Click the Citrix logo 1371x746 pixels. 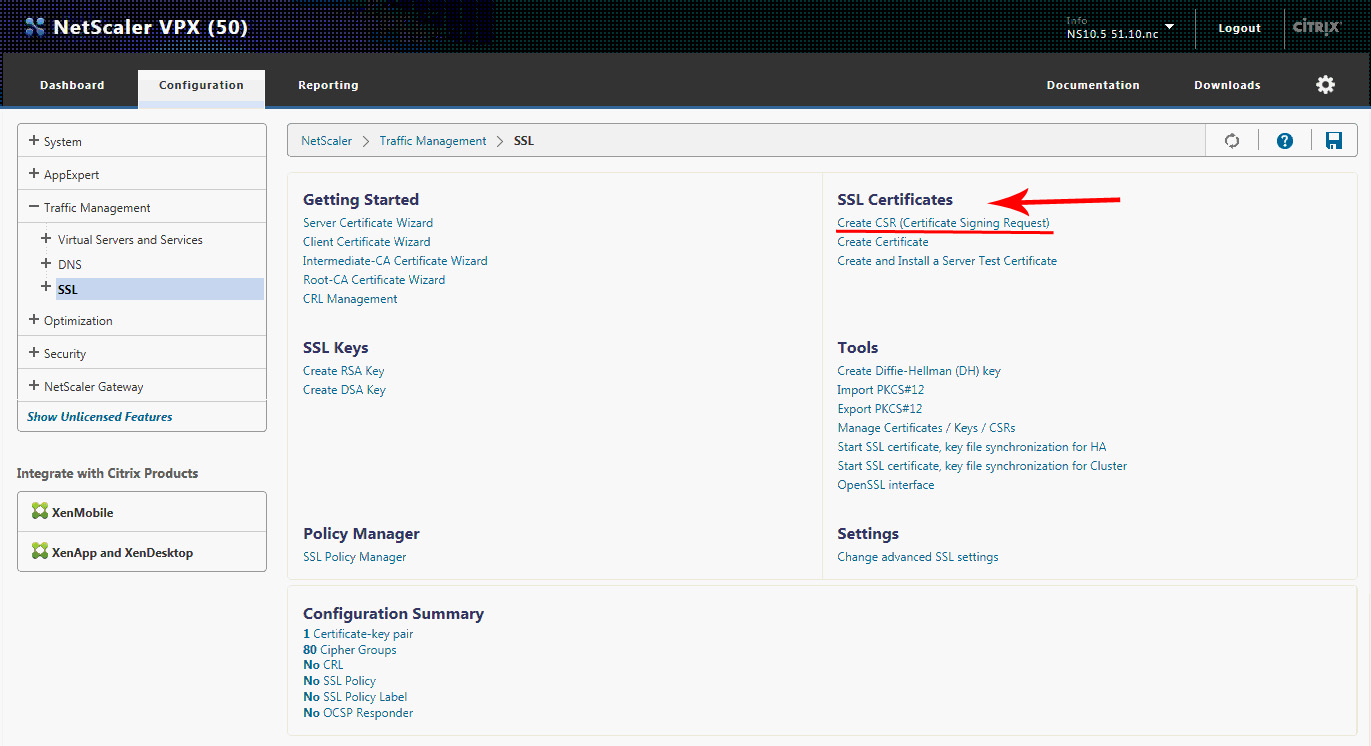coord(1316,28)
